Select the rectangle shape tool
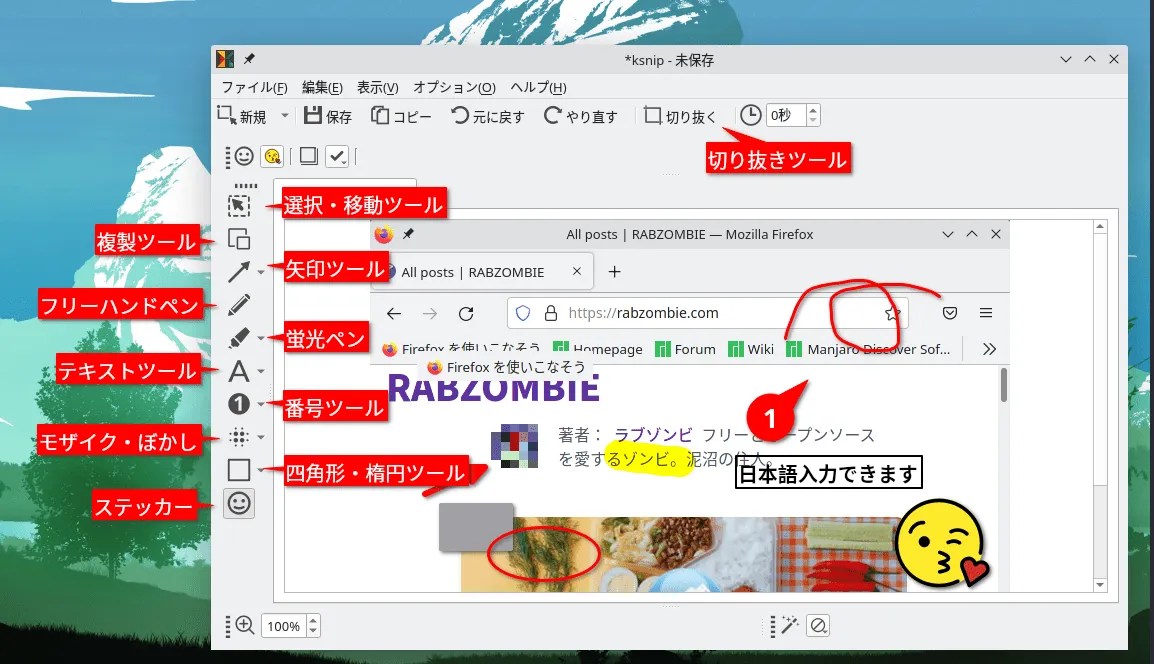1154x664 pixels. click(x=238, y=470)
